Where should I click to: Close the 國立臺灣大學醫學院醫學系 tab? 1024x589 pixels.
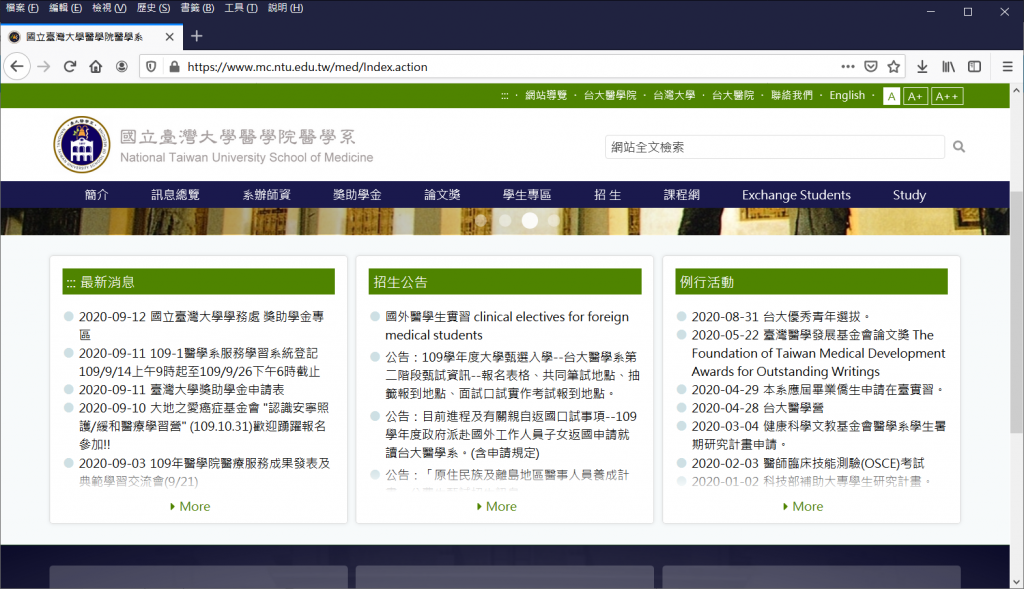click(170, 37)
